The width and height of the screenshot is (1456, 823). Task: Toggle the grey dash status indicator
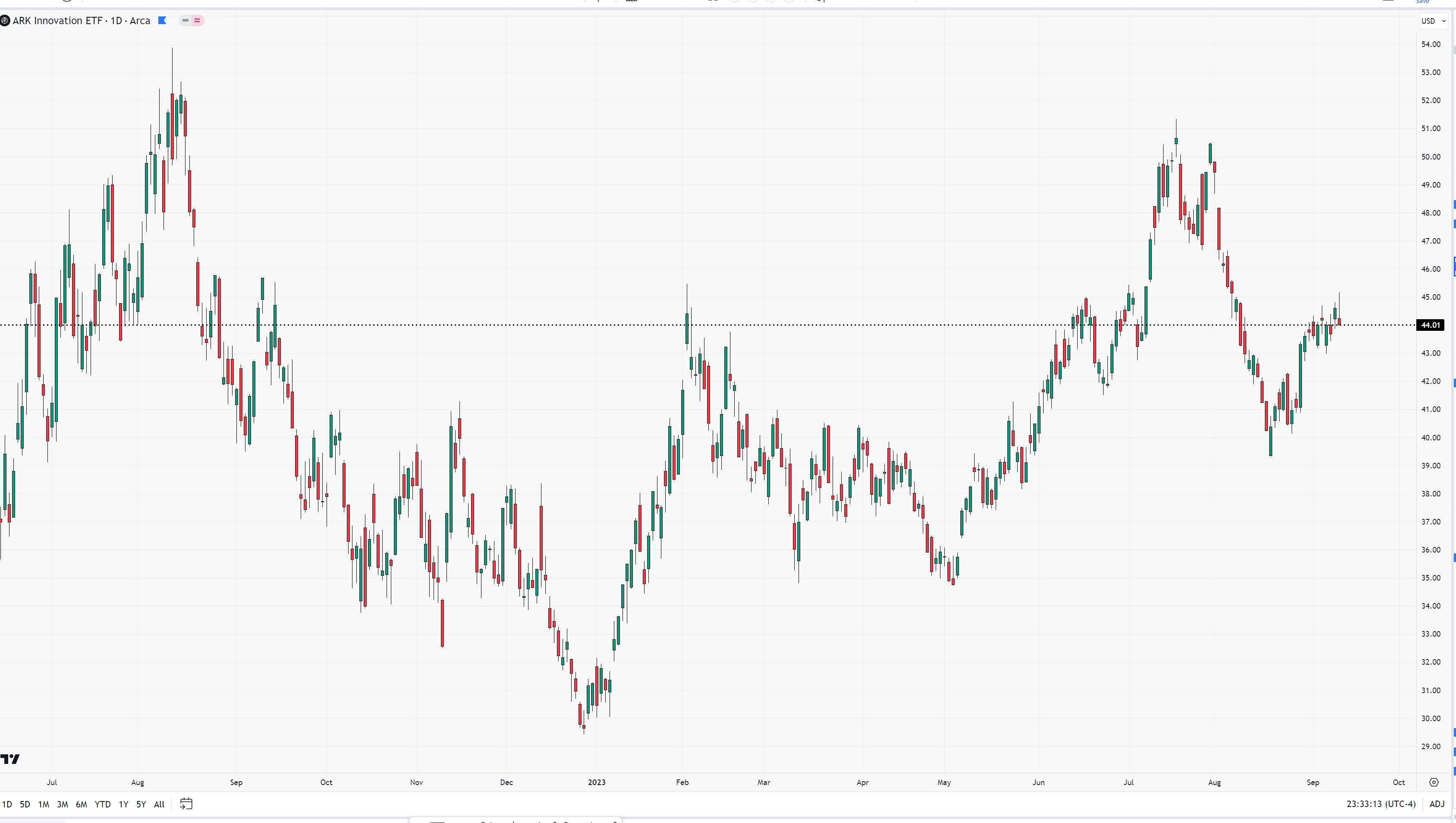[186, 20]
